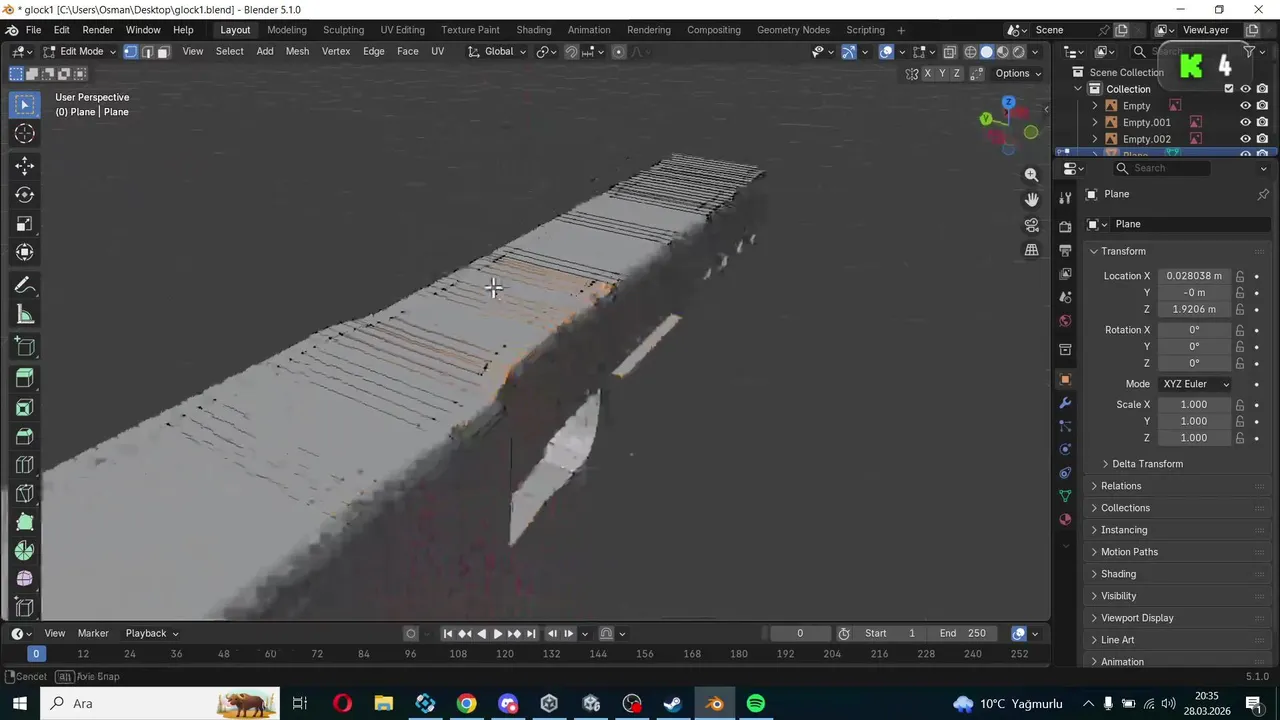
Task: Enable face select mode
Action: (163, 52)
